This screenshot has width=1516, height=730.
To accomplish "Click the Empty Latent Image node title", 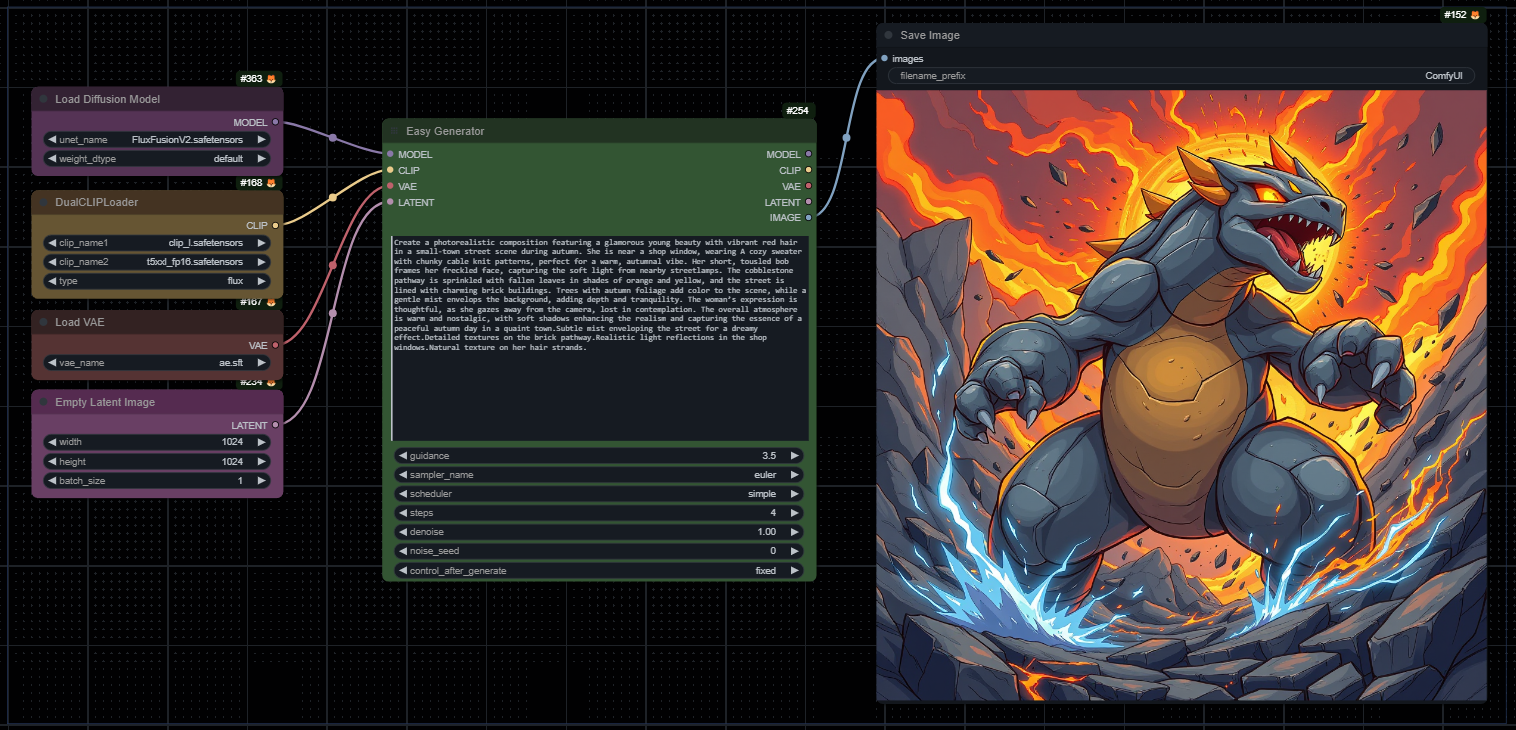I will coord(105,402).
